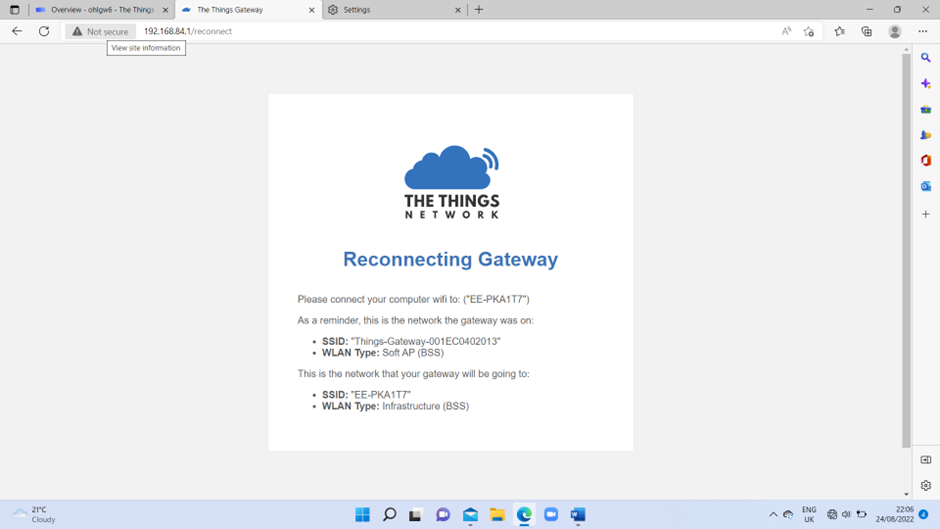Viewport: 940px width, 529px height.
Task: Click the Not secure site info button
Action: pyautogui.click(x=100, y=32)
